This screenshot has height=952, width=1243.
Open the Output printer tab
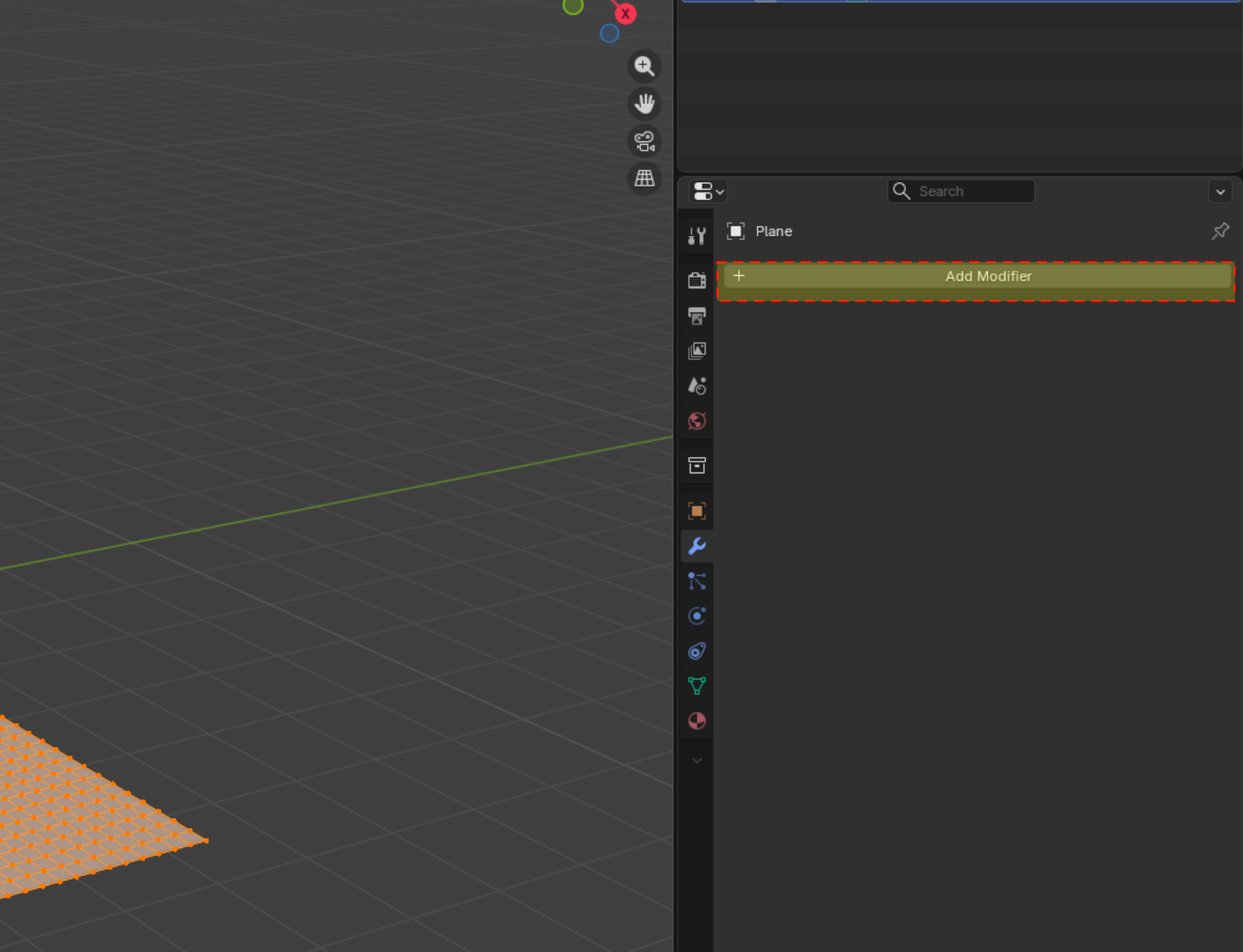pyautogui.click(x=697, y=316)
